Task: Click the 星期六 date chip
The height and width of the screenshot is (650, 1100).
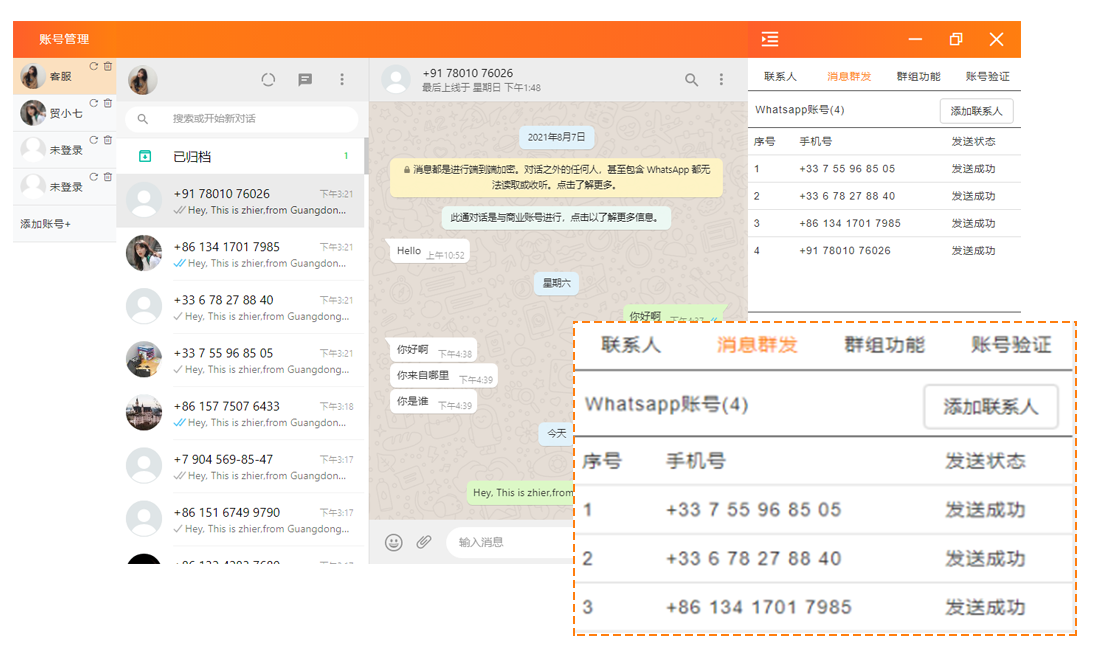Action: click(x=556, y=283)
